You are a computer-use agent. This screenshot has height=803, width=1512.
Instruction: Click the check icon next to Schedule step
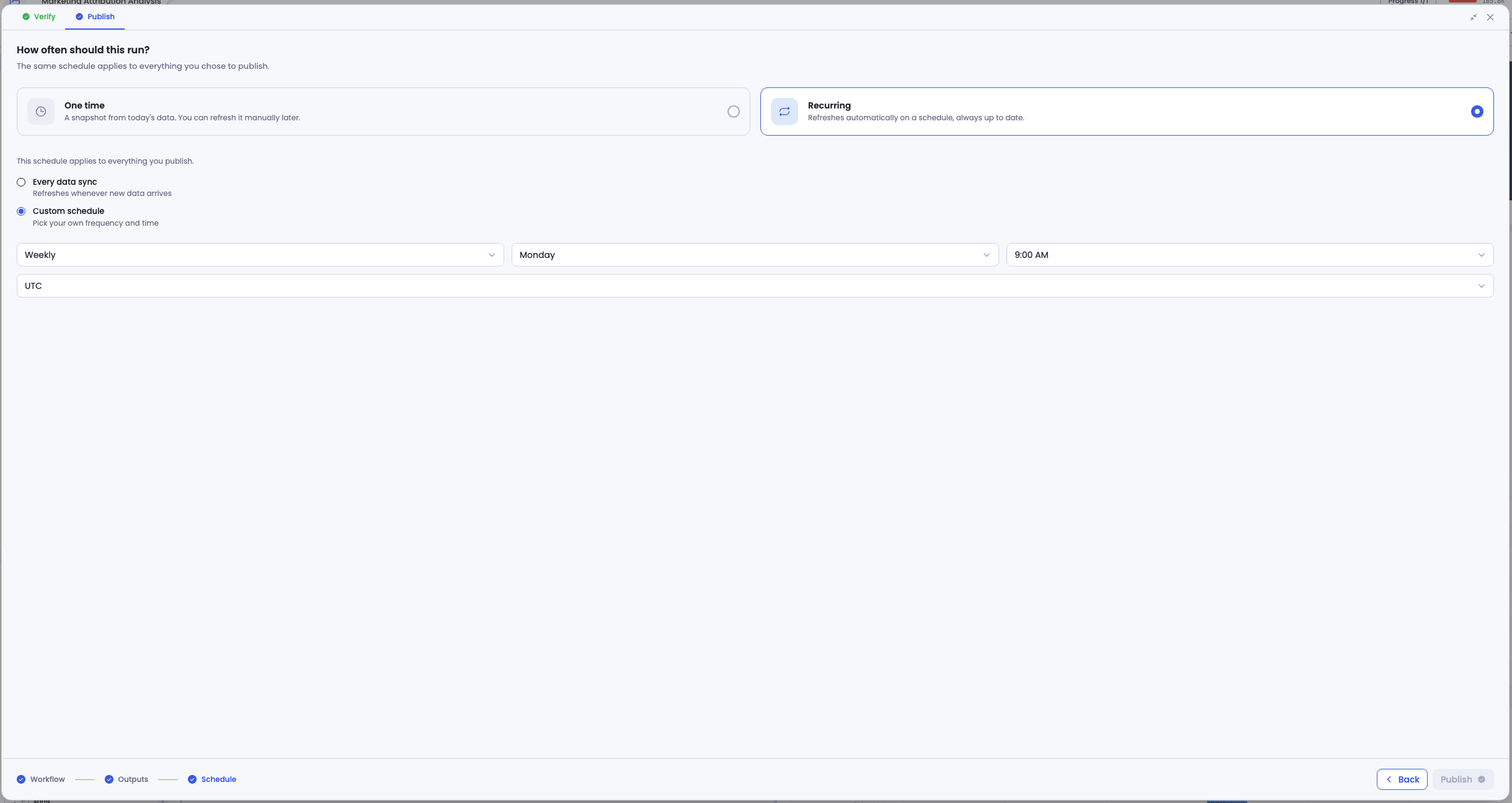[192, 779]
